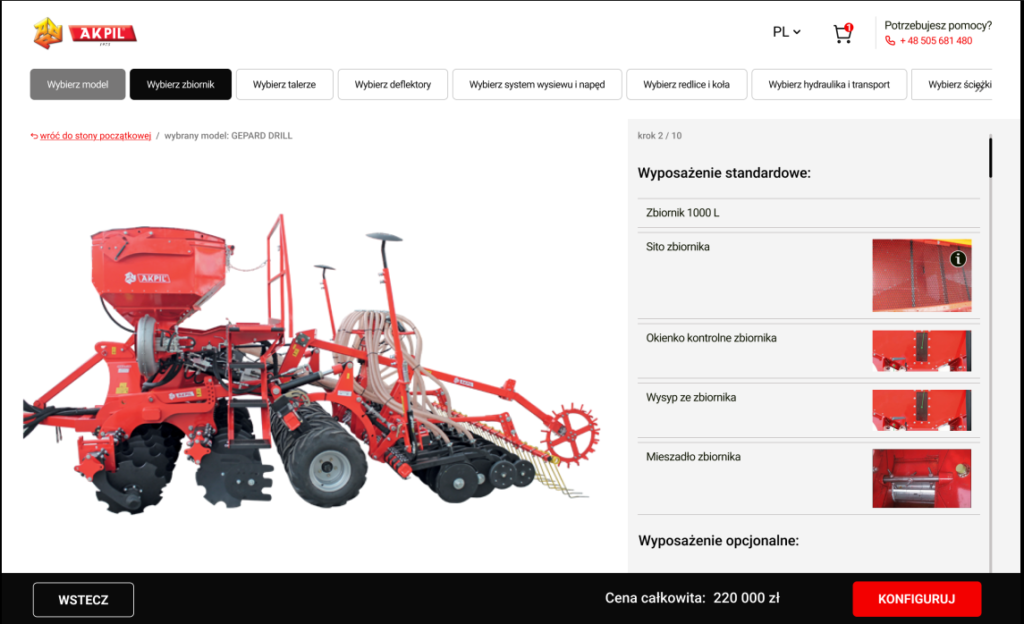Select the Wybierz zbiornik tab
Viewport: 1024px width, 624px height.
(180, 85)
